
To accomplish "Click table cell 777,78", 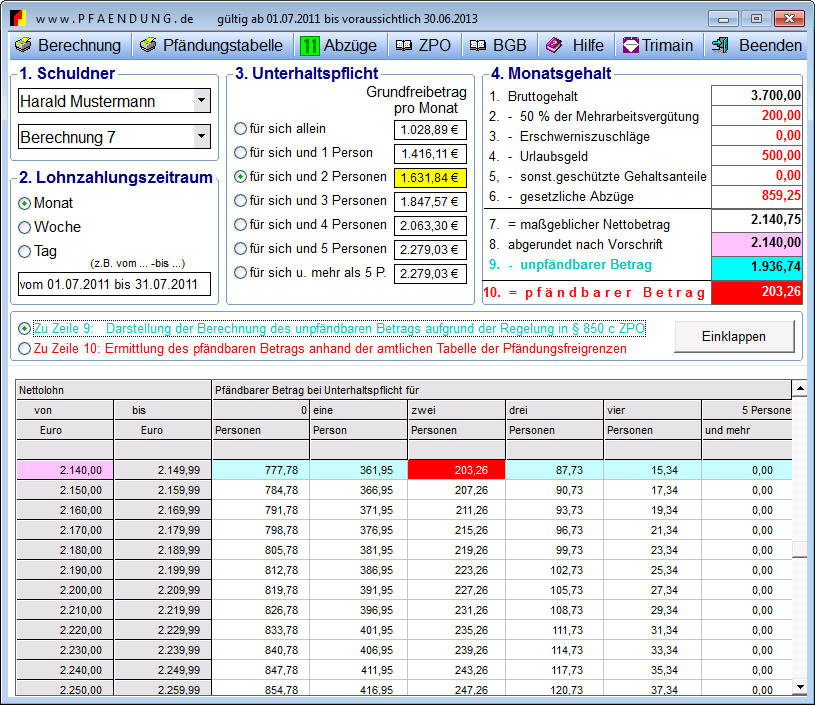I will [261, 470].
